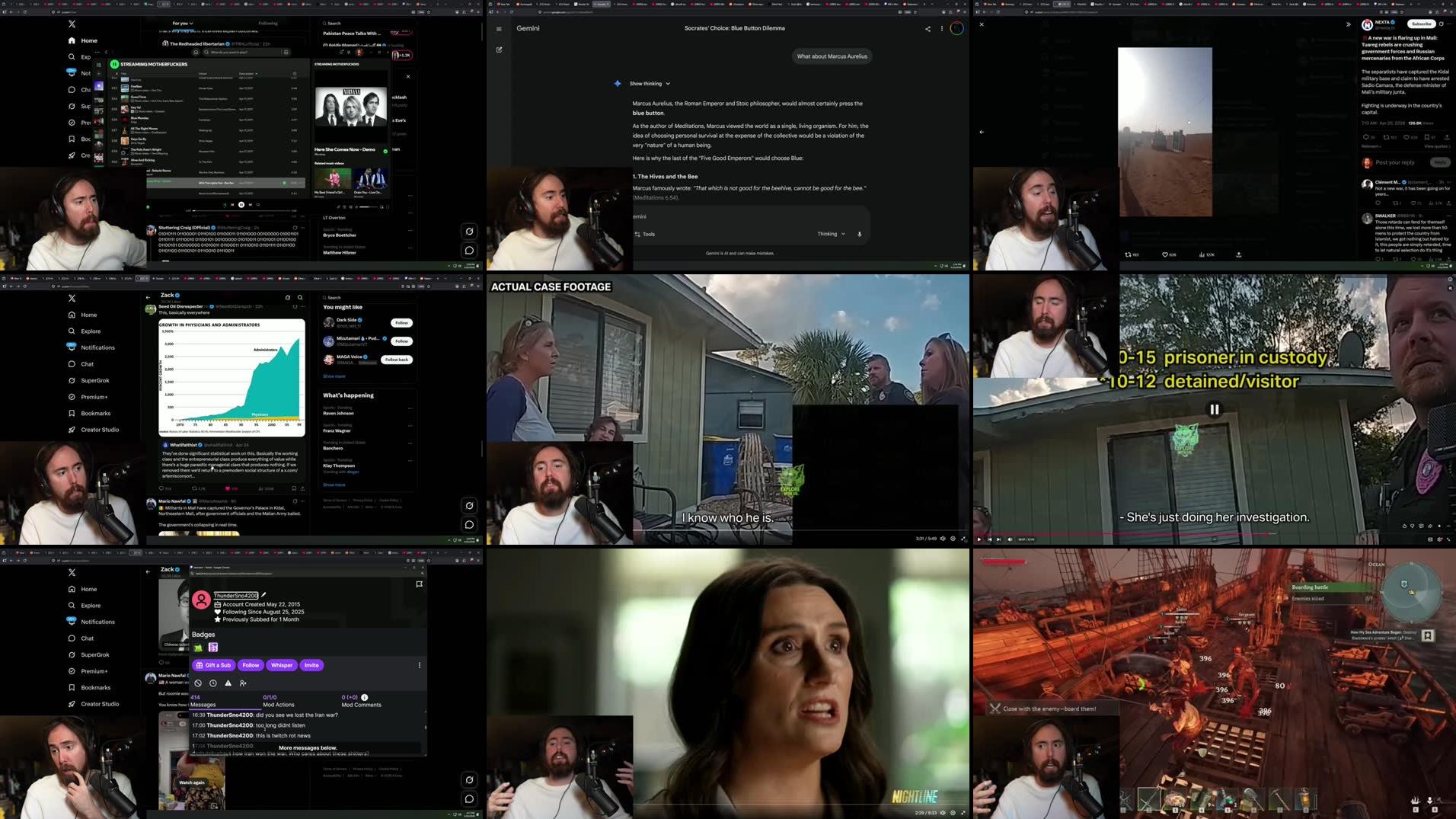The width and height of the screenshot is (1456, 819).
Task: Open the Klay Thompson trending topic
Action: (339, 465)
